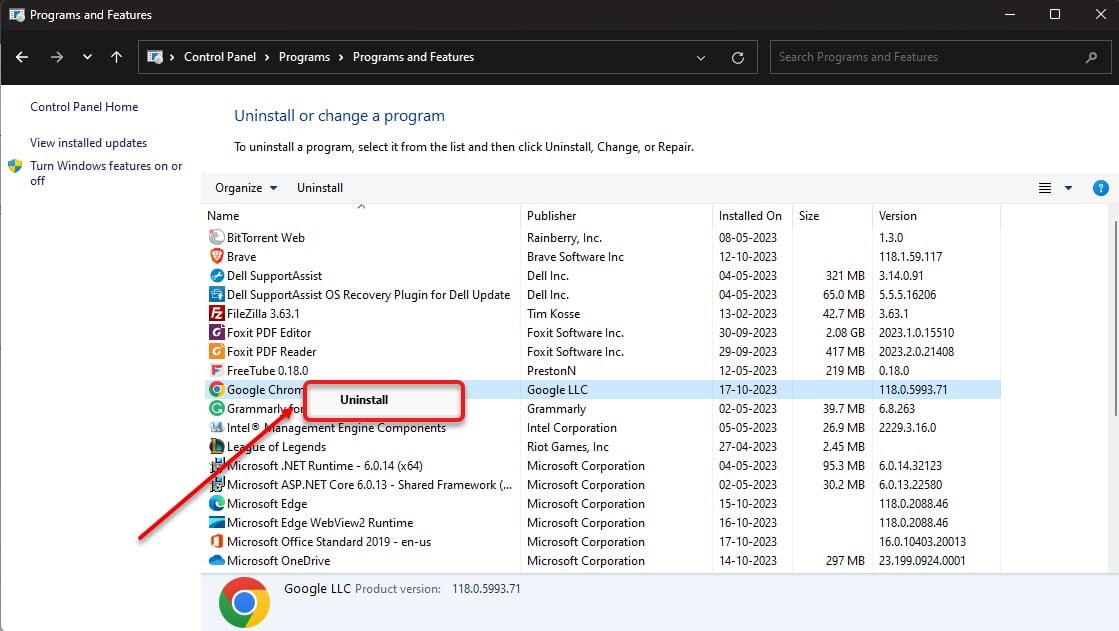Screen dimensions: 1119x631
Task: Click the Intel Corporation publisher cell
Action: tap(572, 428)
